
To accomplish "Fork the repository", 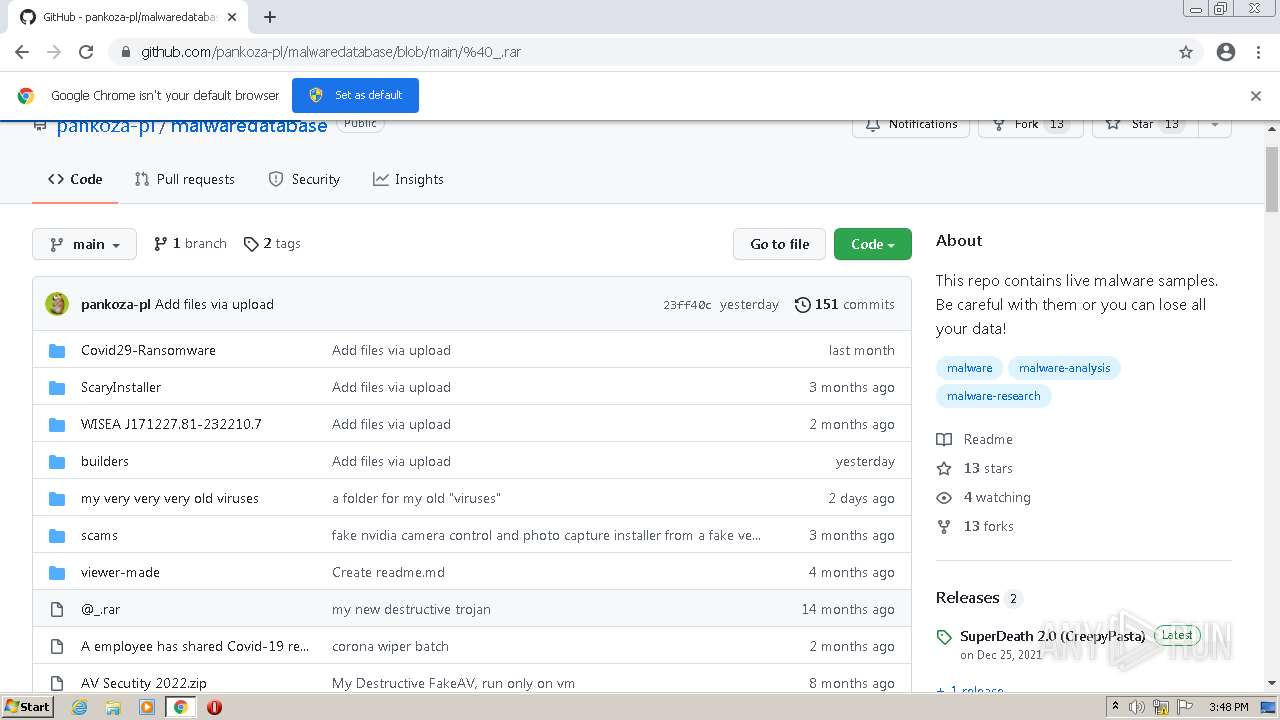I will [1030, 125].
